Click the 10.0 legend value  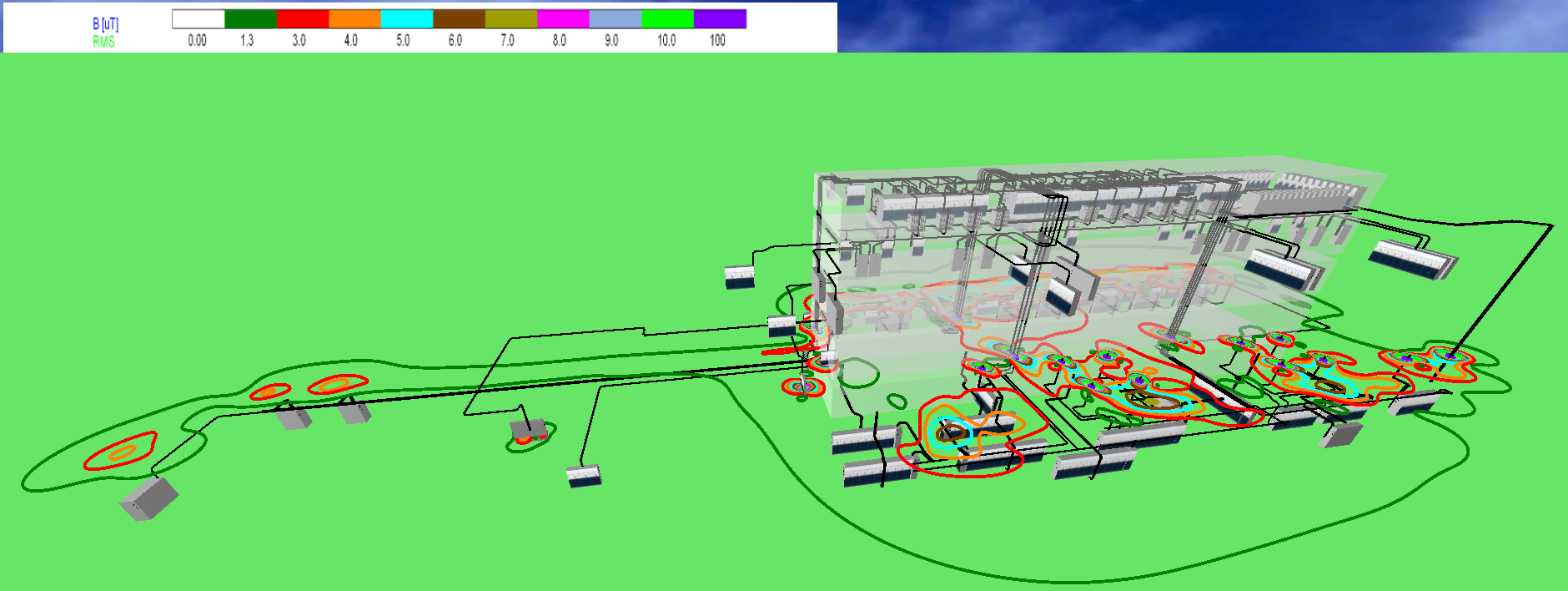click(x=666, y=40)
